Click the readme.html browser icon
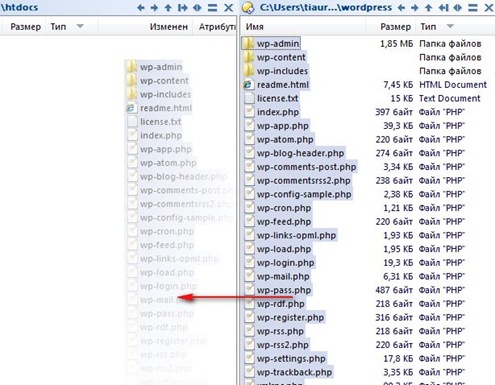 click(248, 84)
